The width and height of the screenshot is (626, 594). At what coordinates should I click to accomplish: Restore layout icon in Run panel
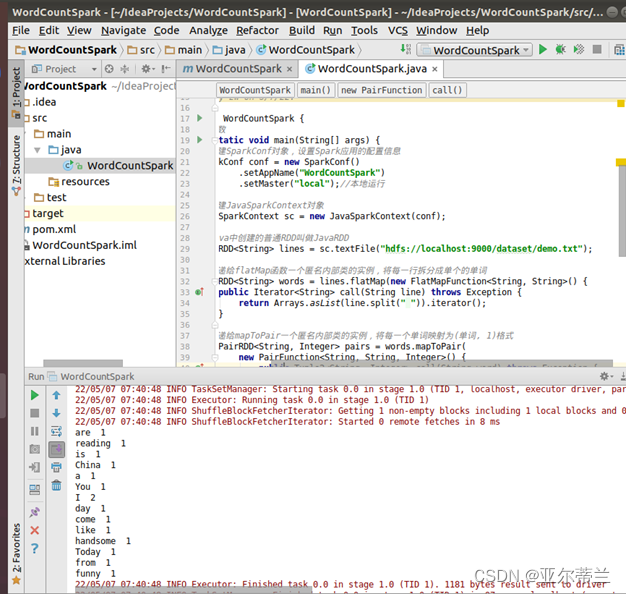pyautogui.click(x=35, y=489)
